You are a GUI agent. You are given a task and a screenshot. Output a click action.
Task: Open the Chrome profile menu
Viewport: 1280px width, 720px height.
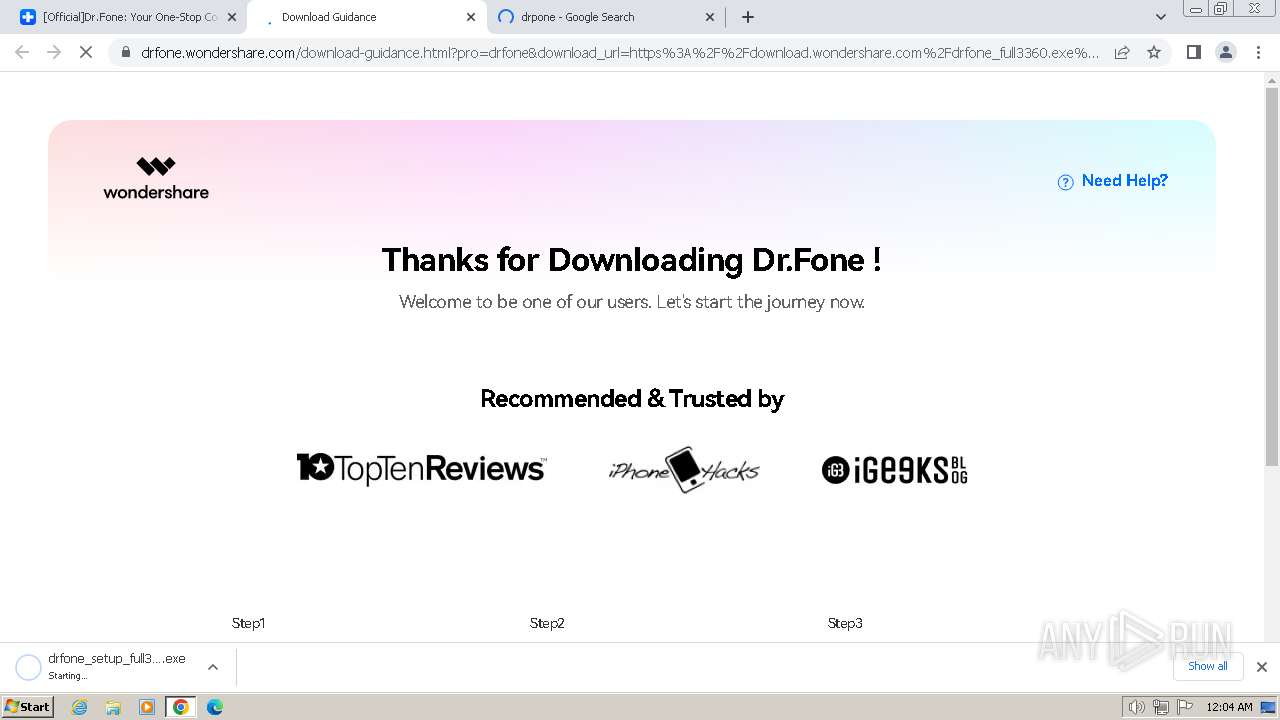coord(1226,52)
